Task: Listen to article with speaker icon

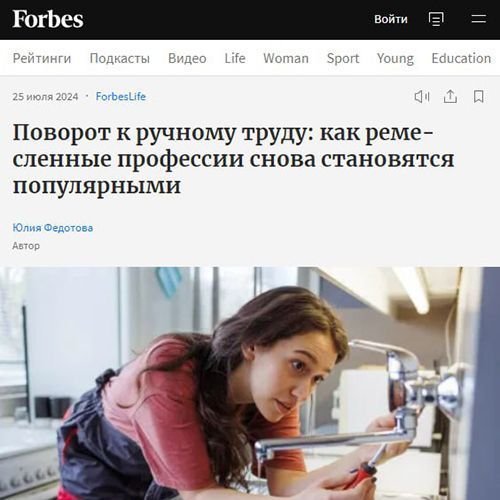Action: pos(422,97)
